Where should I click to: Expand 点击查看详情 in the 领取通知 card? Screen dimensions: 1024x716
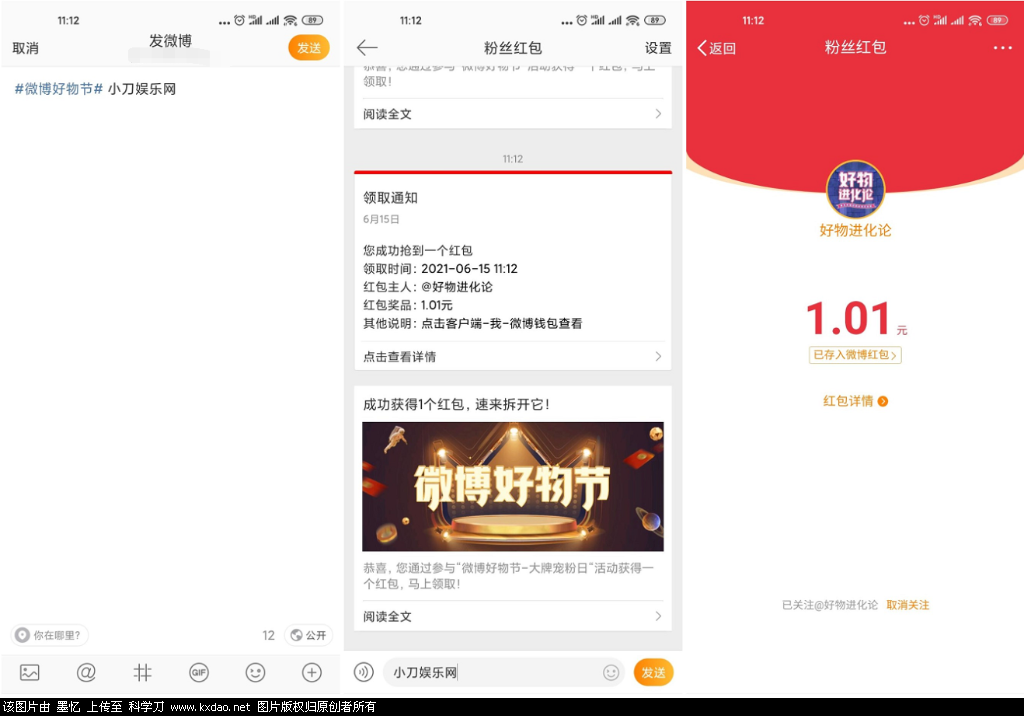[512, 356]
